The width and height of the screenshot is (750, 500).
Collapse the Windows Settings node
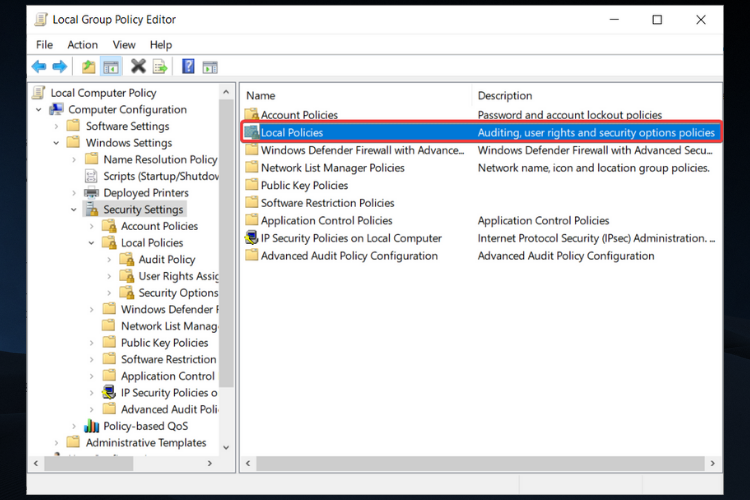56,143
